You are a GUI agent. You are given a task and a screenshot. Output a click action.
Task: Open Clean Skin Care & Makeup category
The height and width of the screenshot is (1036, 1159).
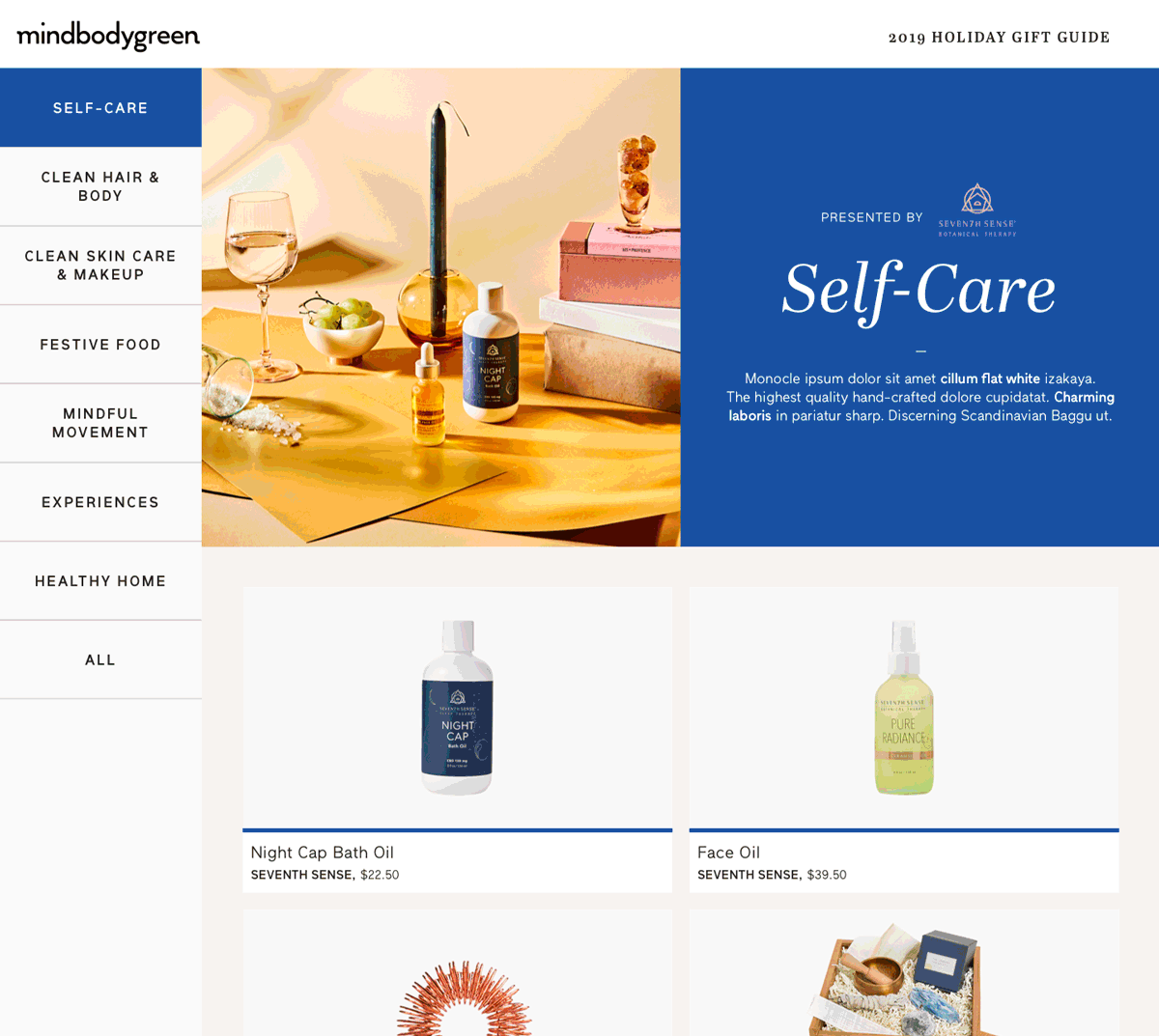click(100, 266)
